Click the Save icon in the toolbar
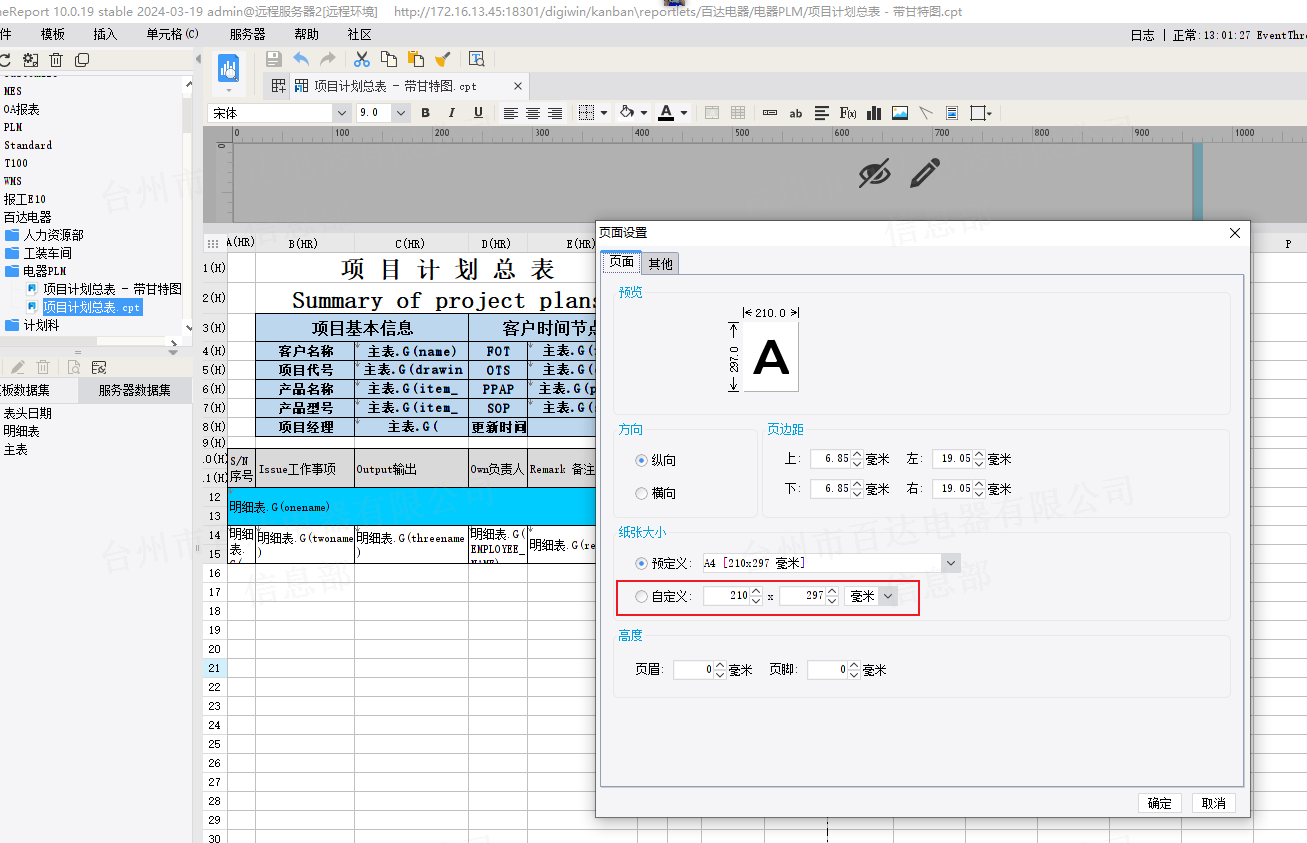 click(x=273, y=59)
